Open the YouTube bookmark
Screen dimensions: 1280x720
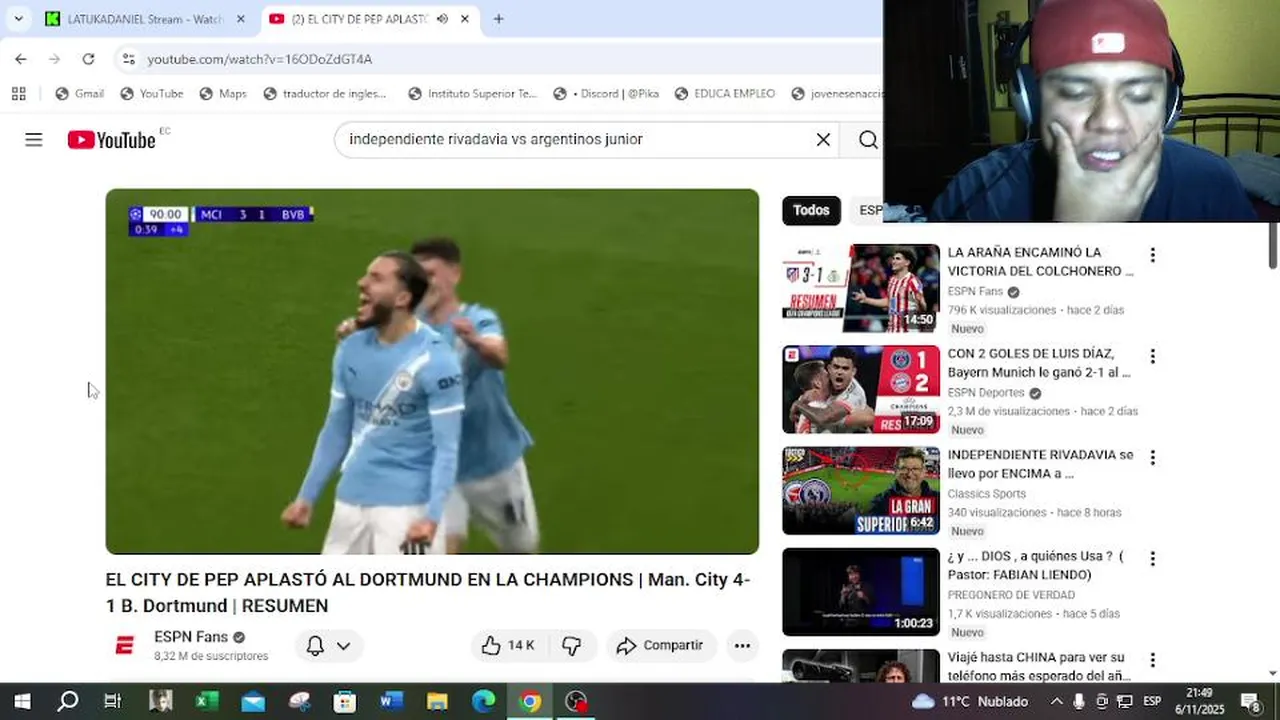click(x=152, y=93)
